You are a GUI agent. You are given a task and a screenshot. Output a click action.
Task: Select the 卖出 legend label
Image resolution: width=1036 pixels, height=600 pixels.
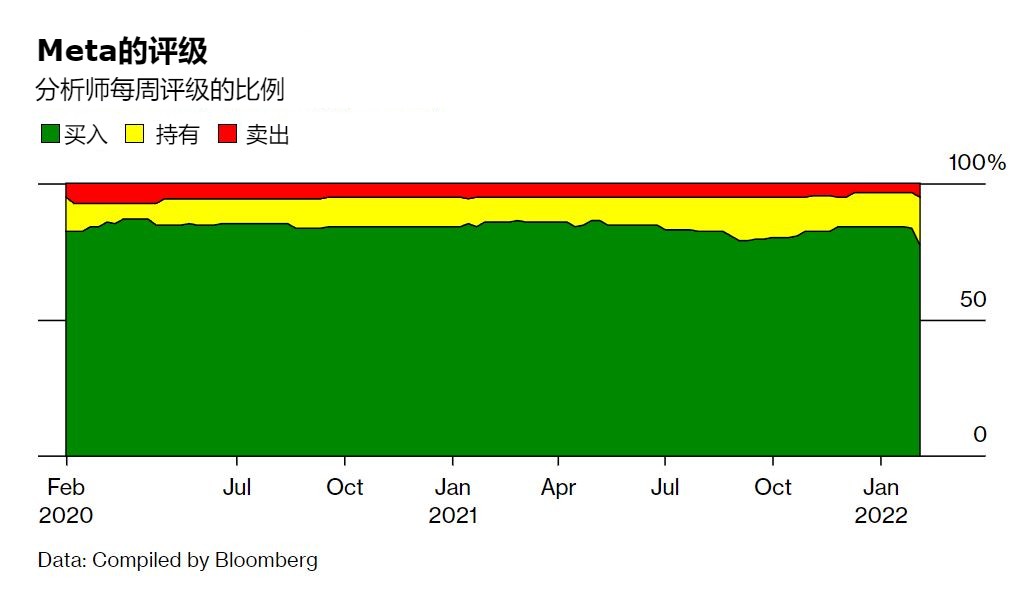click(268, 135)
